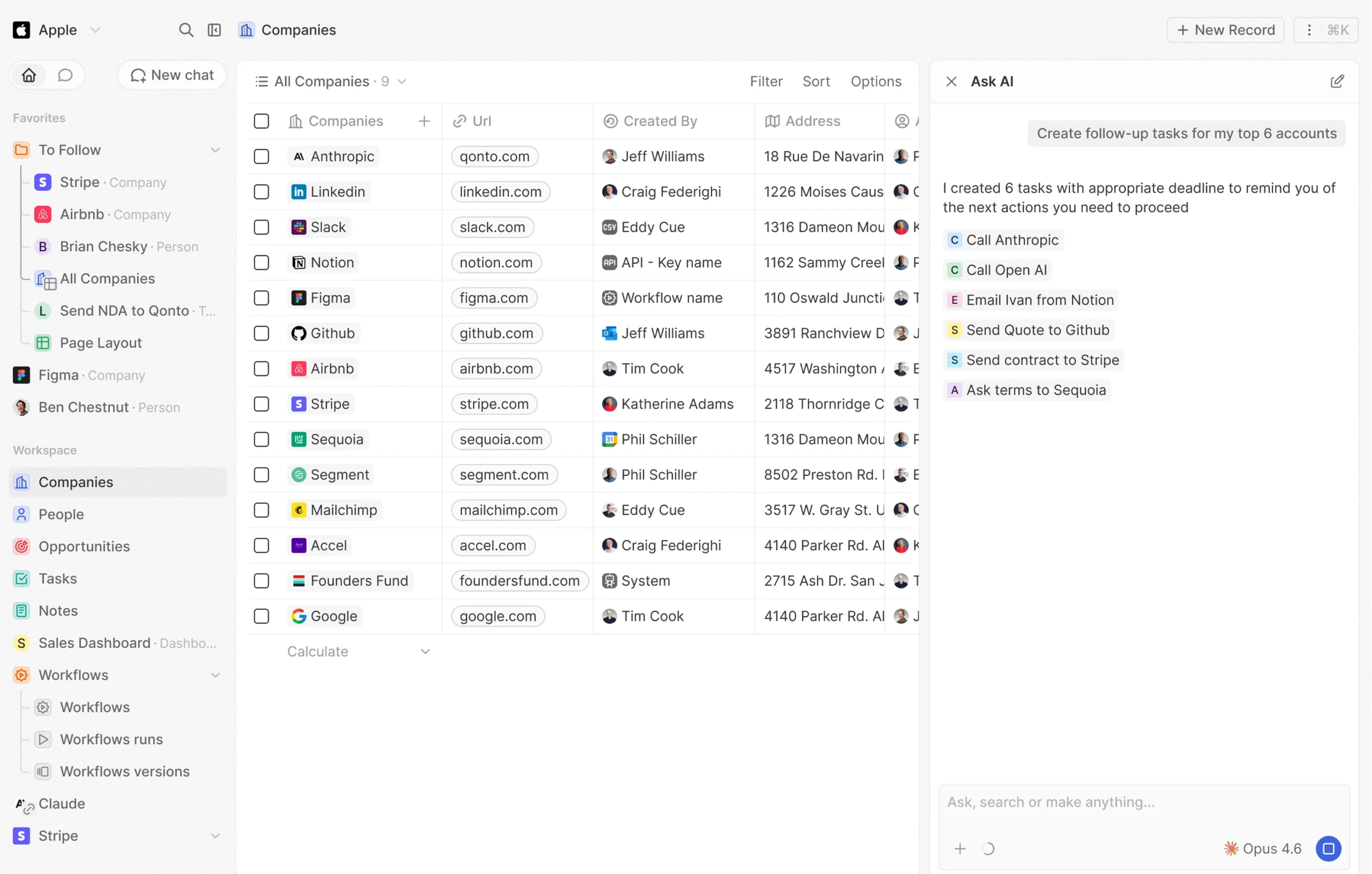Click the Companies breadcrumb icon in header
1372x874 pixels.
(246, 29)
